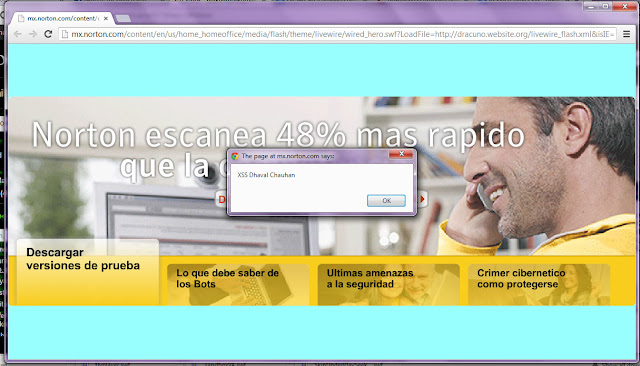Select the mx.norton.com browser tab
The width and height of the screenshot is (640, 366).
pos(61,18)
